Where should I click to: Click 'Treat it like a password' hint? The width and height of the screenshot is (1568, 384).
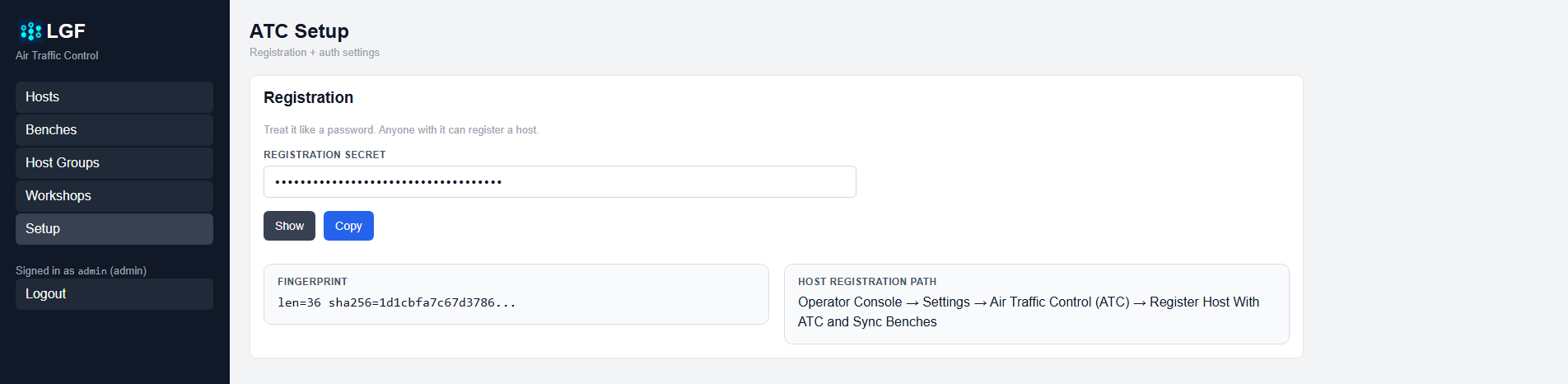401,130
